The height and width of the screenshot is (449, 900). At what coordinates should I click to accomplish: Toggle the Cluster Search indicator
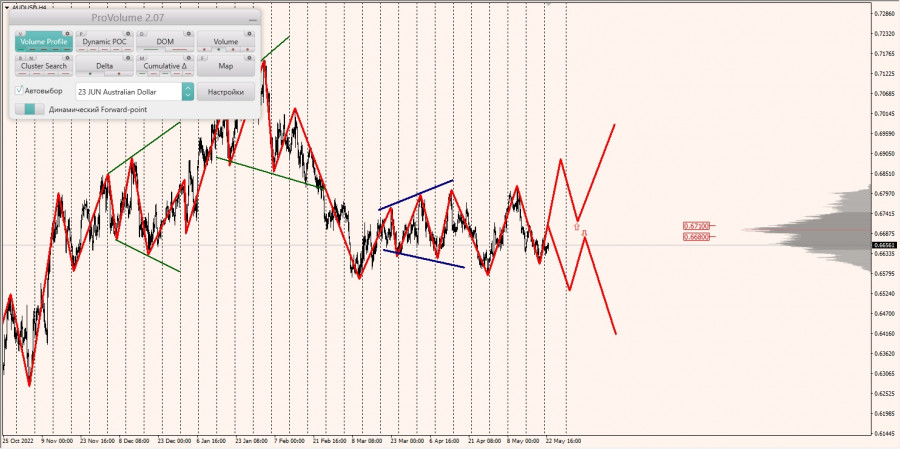point(44,65)
